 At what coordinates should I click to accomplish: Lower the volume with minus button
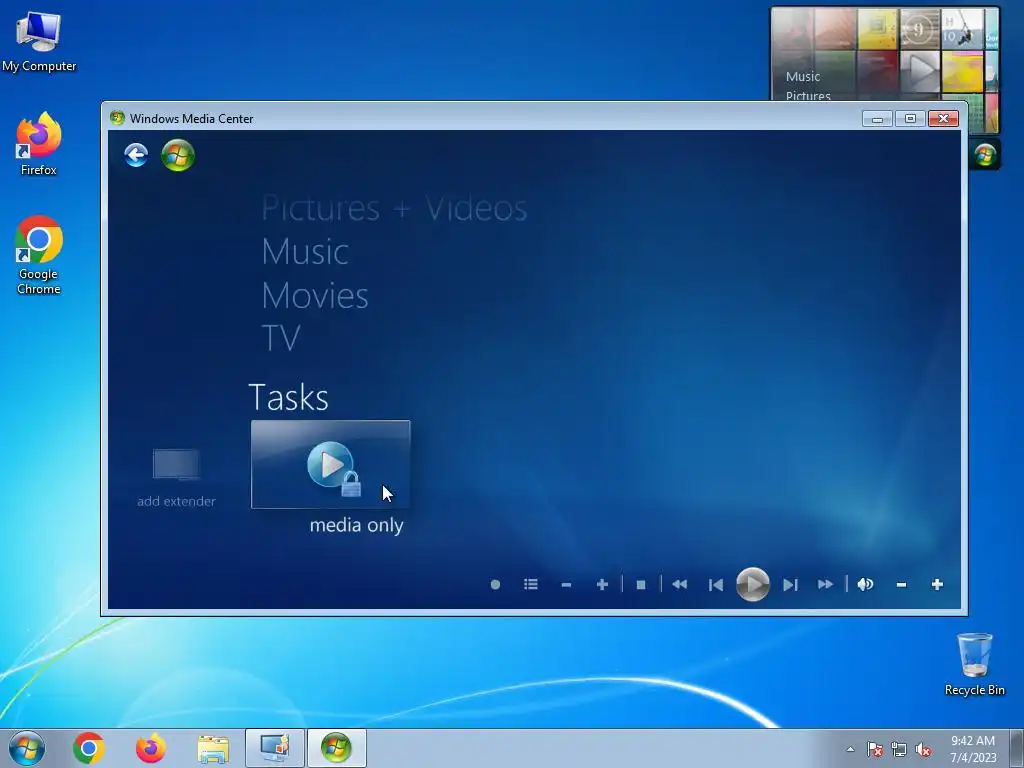click(901, 584)
